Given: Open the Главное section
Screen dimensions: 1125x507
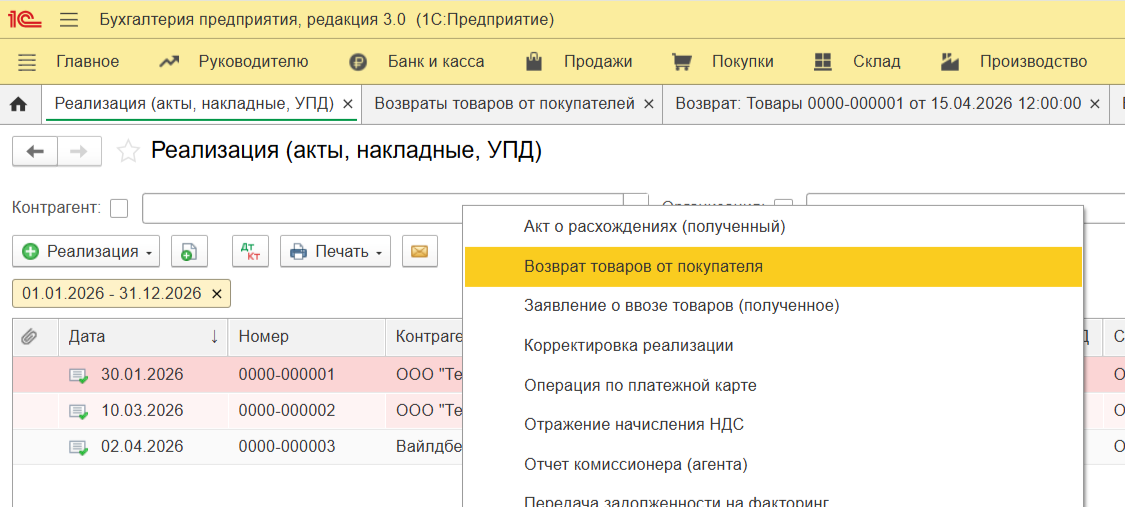Looking at the screenshot, I should click(x=88, y=62).
